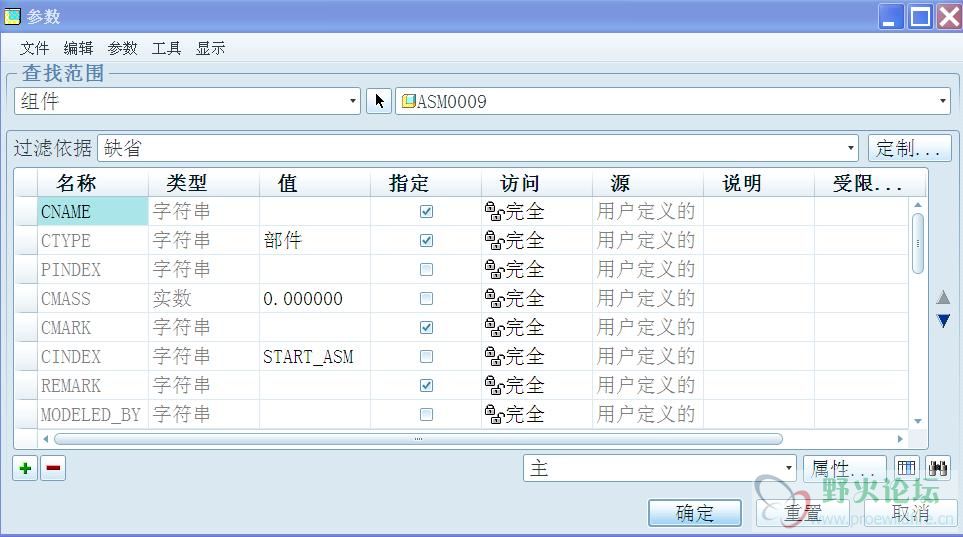The height and width of the screenshot is (537, 963).
Task: Open the ASM0009 model dropdown
Action: [x=673, y=101]
